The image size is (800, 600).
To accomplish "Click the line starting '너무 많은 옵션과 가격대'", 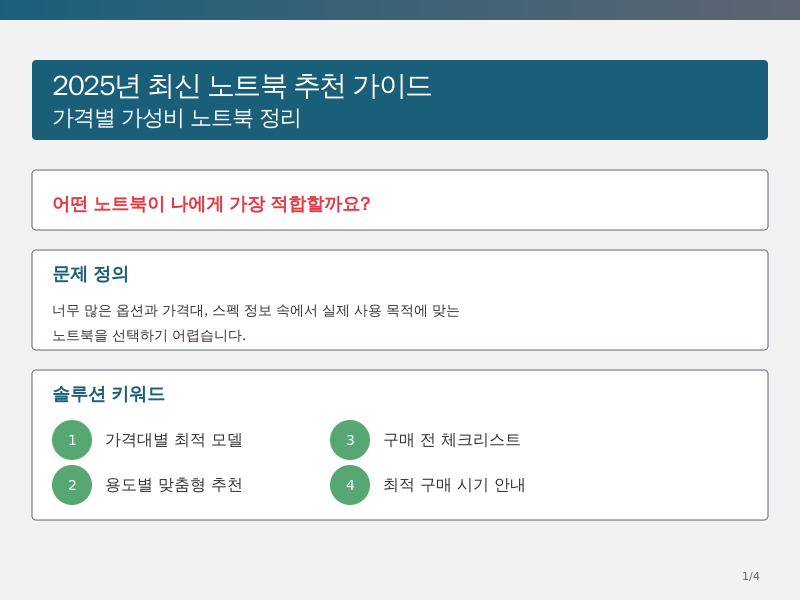I will 256,310.
